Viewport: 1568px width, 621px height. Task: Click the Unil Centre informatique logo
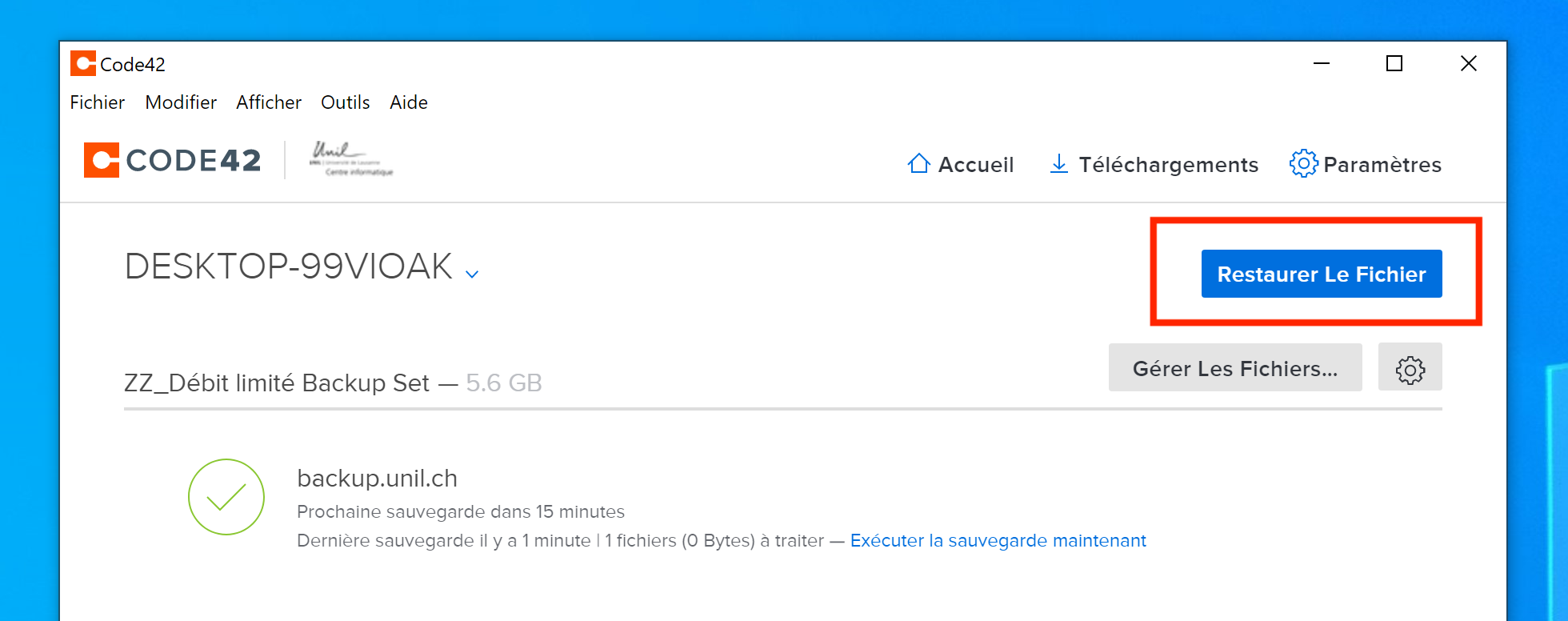[351, 159]
